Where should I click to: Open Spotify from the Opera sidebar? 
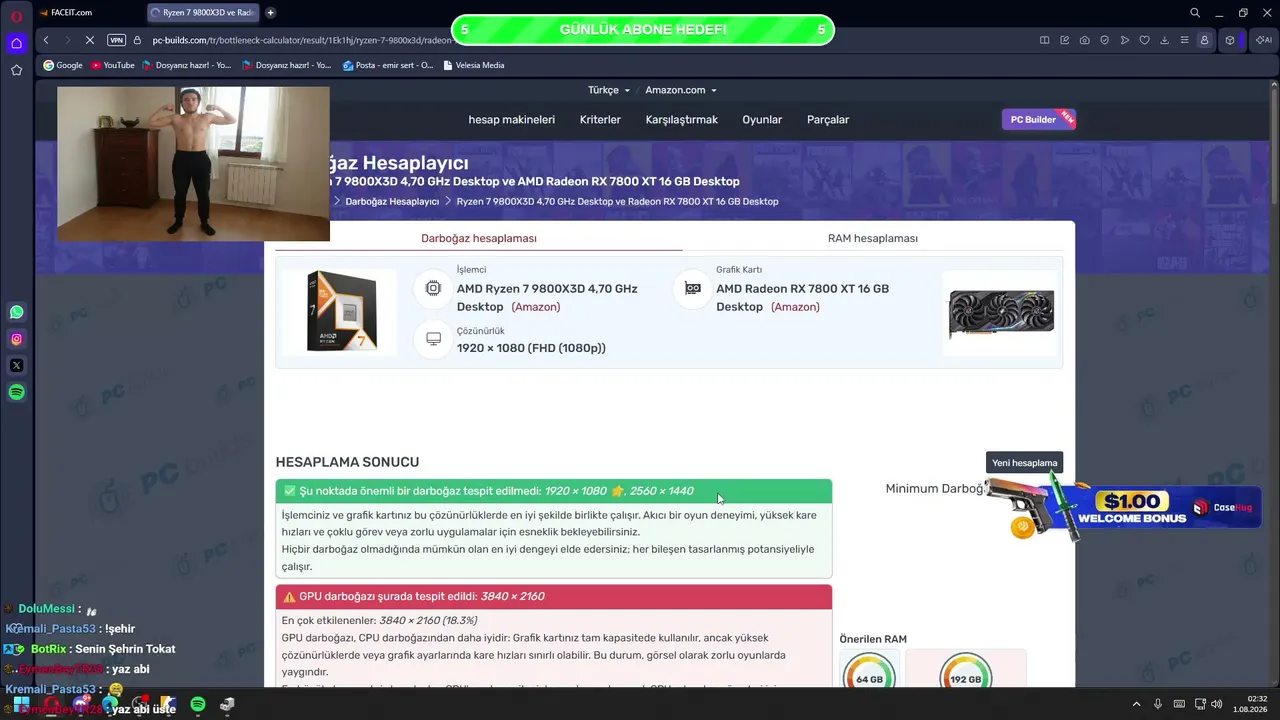click(16, 393)
